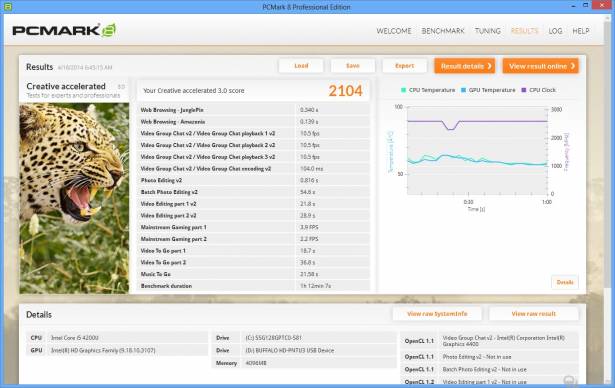615x388 pixels.
Task: Select Video To Go part 2 row
Action: [x=253, y=262]
